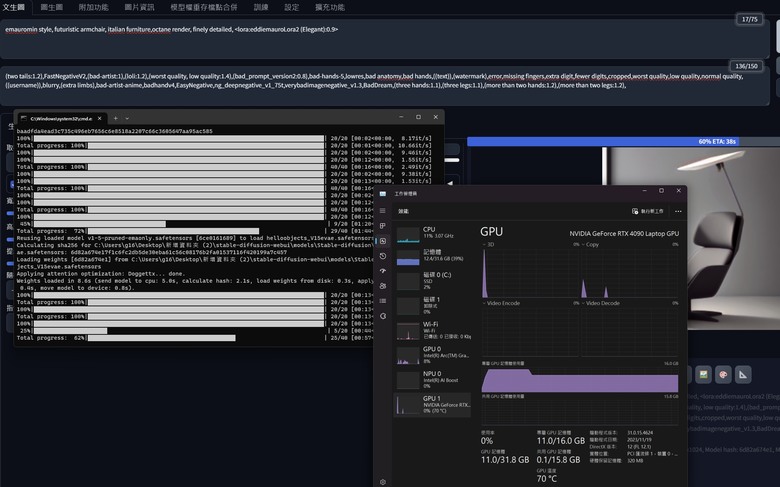Click the generated armchair preview image
Image resolution: width=780 pixels, height=487 pixels.
coord(691,238)
